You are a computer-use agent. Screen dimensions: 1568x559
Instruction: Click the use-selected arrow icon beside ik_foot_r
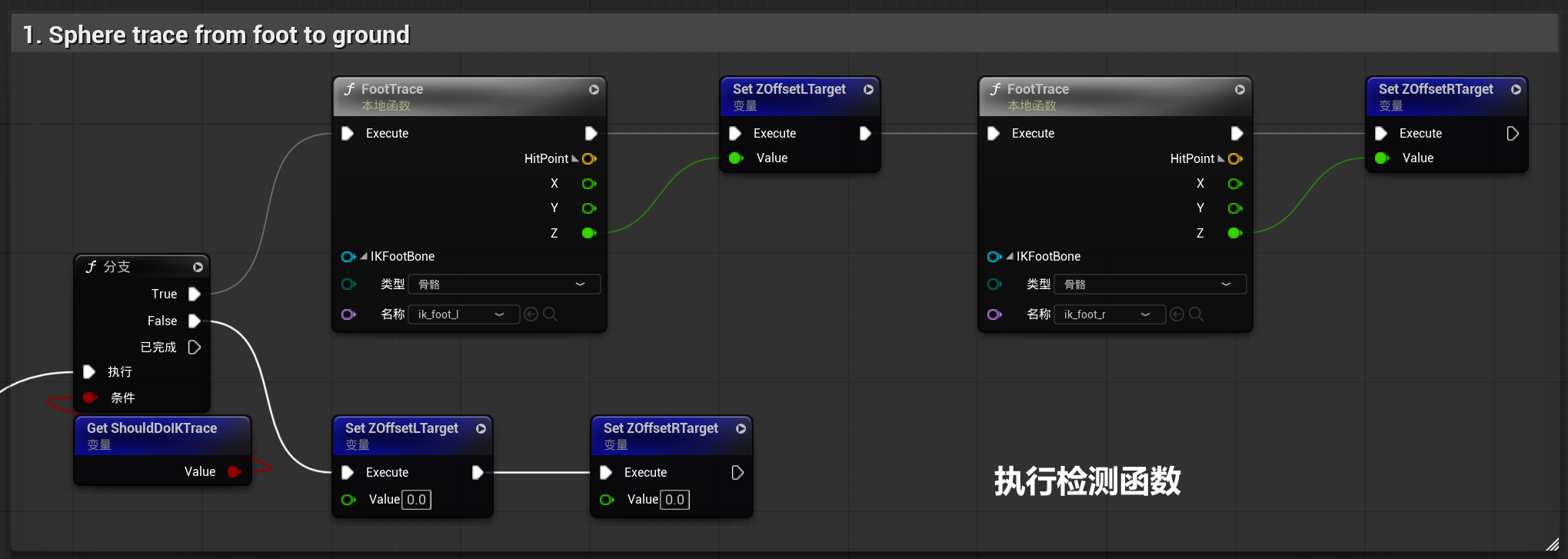[x=1177, y=314]
